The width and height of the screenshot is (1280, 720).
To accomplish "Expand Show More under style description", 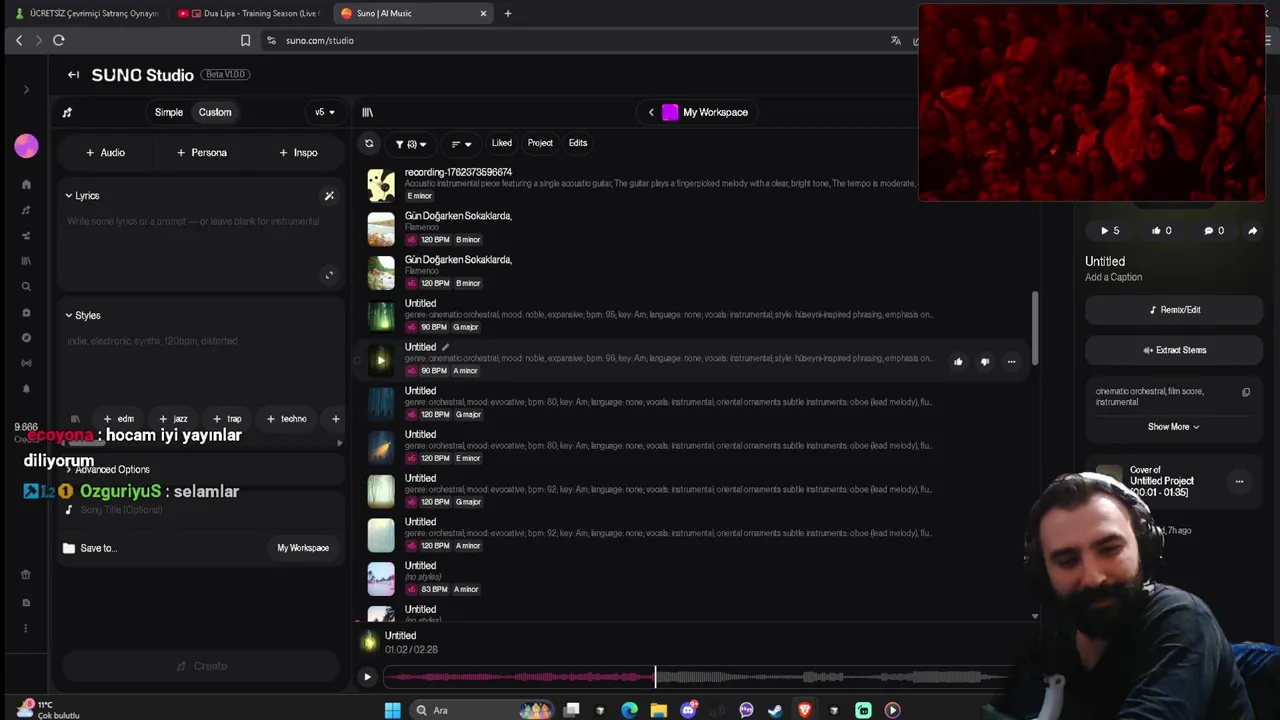I will pos(1173,427).
